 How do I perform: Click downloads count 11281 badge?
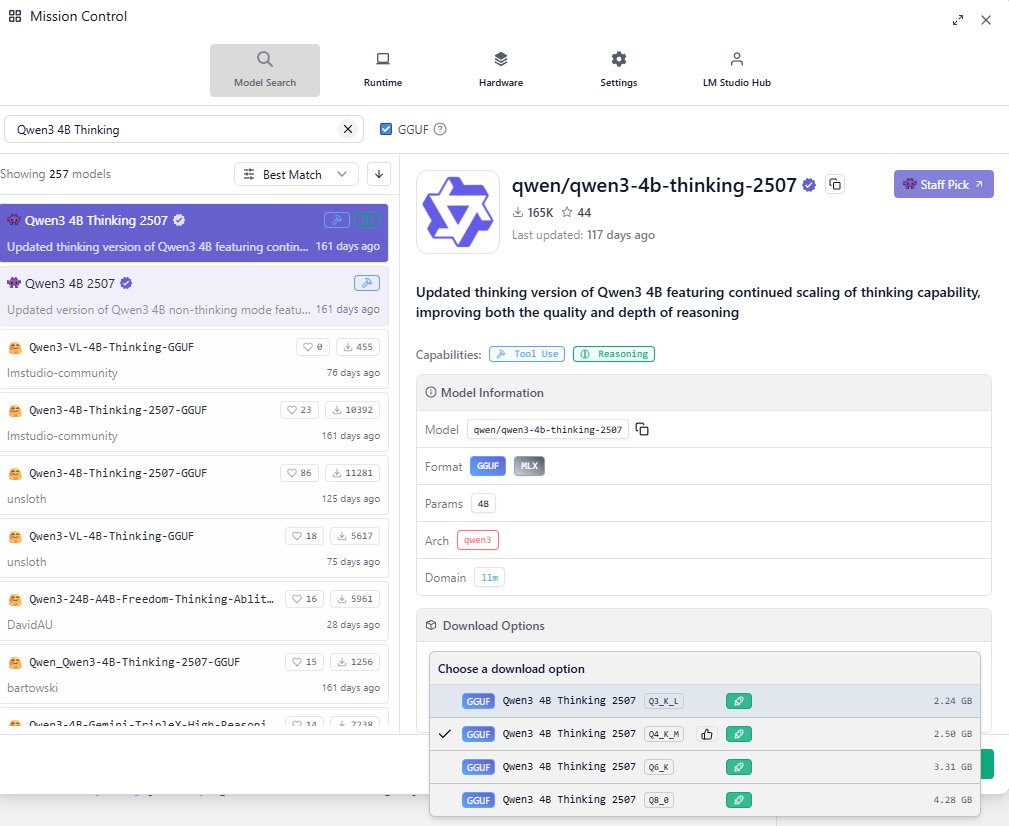353,473
